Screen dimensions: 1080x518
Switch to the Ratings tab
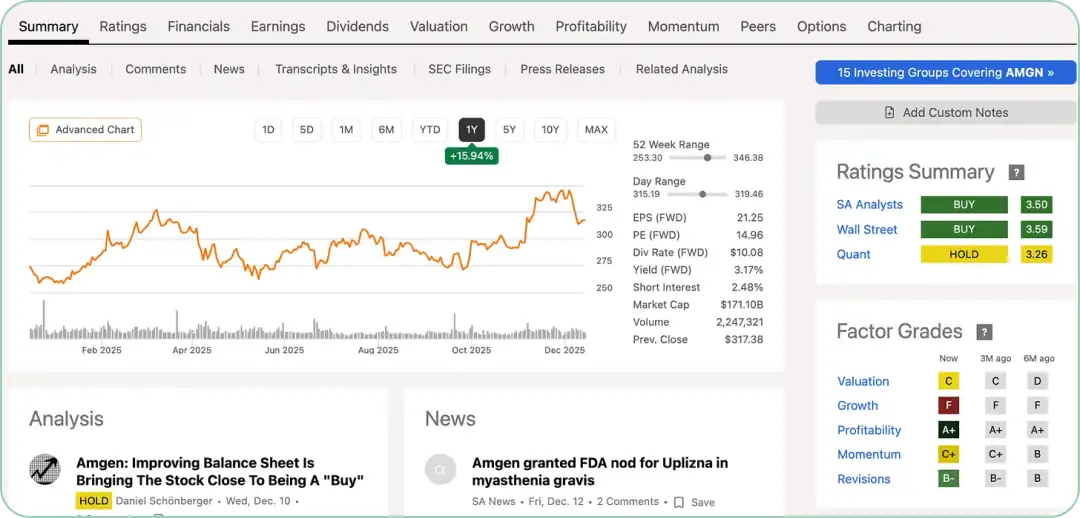123,26
